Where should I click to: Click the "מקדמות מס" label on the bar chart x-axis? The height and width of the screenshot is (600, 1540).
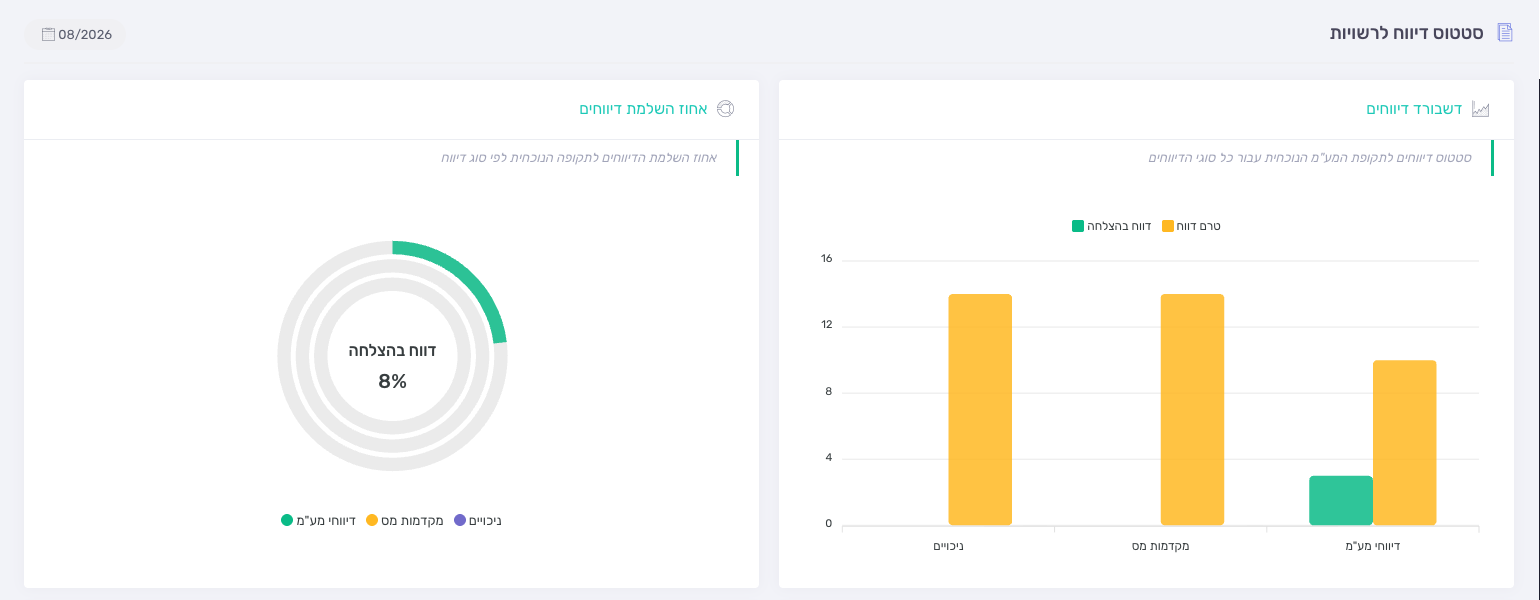1161,546
